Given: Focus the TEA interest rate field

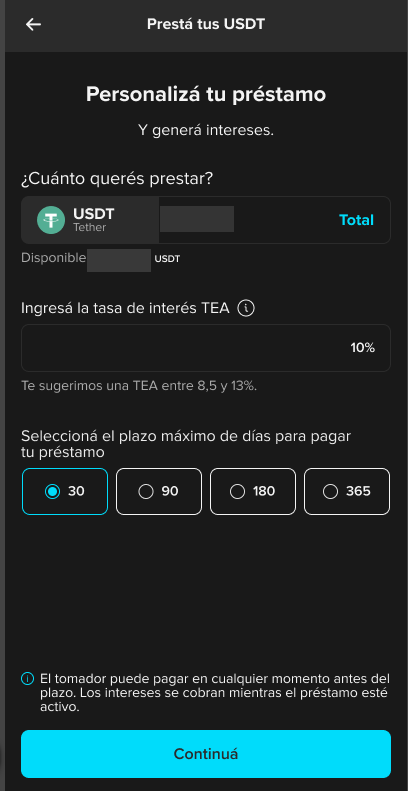Looking at the screenshot, I should 206,348.
